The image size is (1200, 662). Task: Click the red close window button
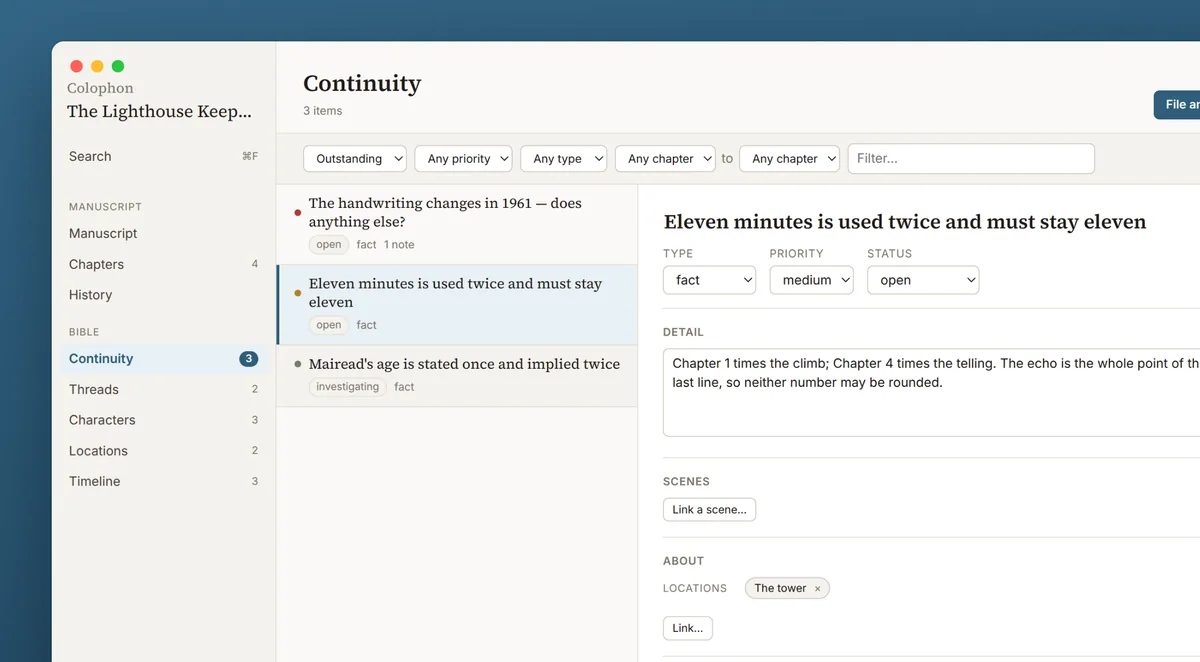[x=76, y=66]
